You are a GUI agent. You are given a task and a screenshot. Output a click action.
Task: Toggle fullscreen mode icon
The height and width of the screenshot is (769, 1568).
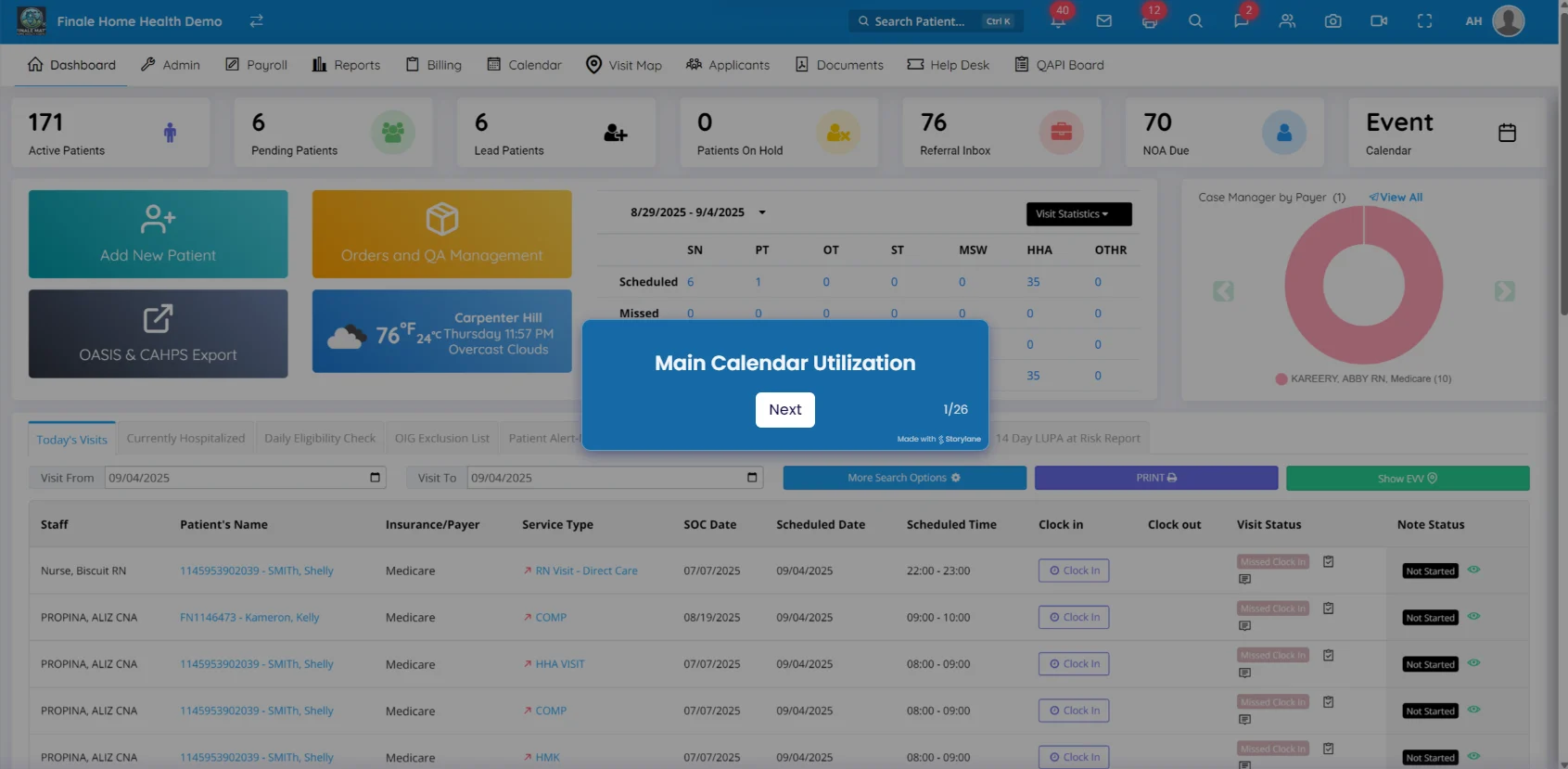point(1424,21)
